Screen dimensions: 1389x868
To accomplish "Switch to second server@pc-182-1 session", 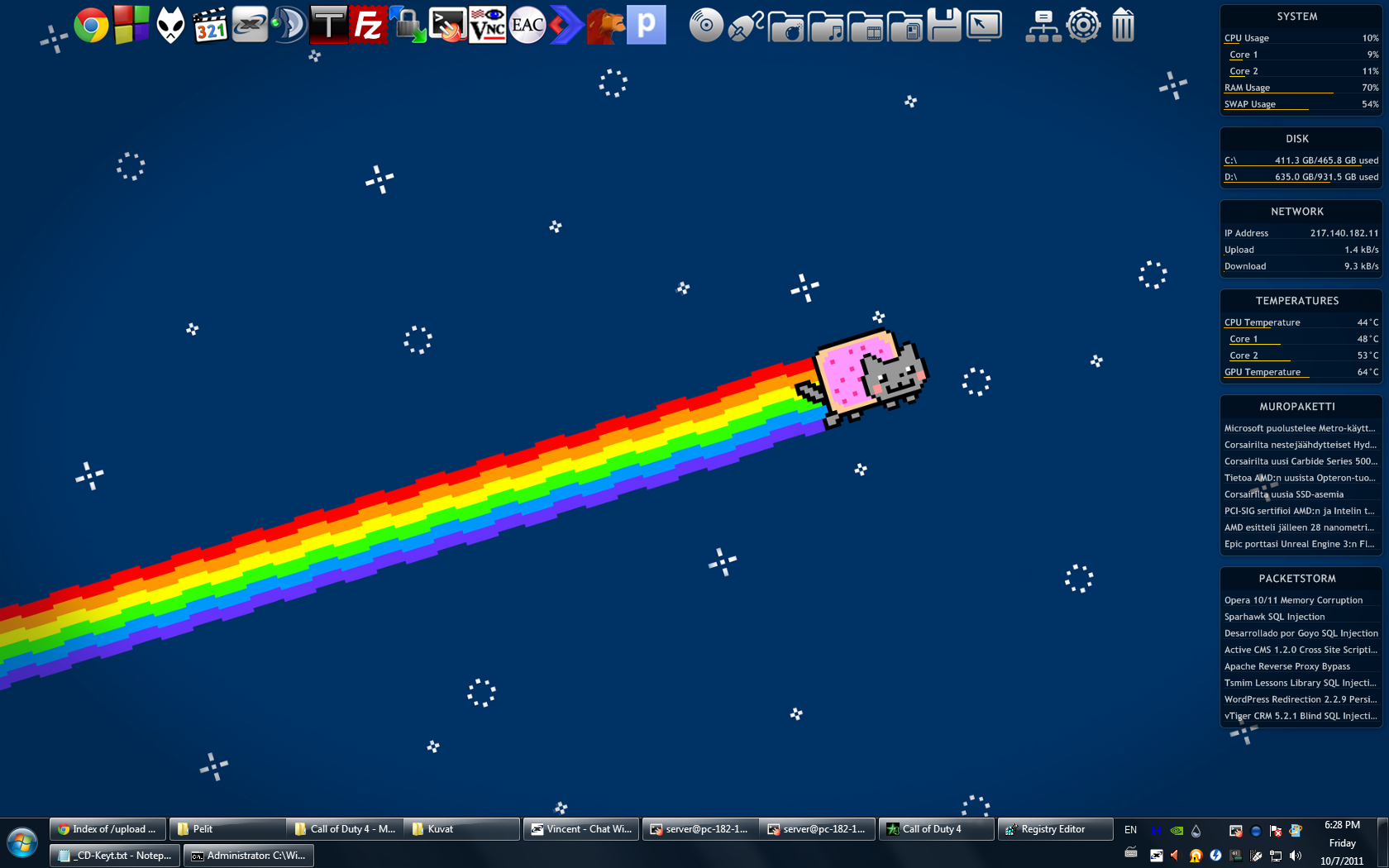I will (818, 829).
